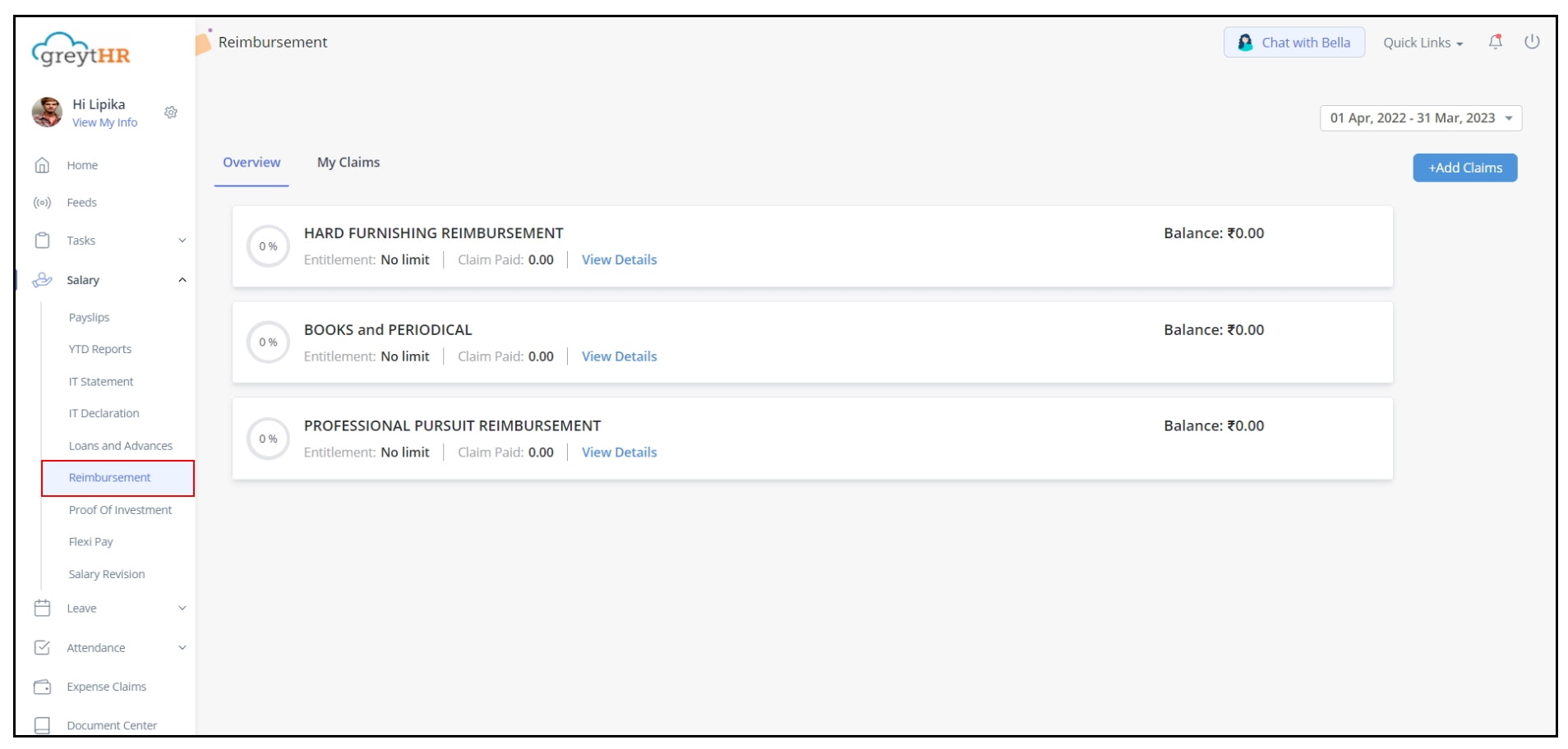Screen dimensions: 1568x749
Task: Open Home from sidebar label
Action: coord(82,165)
